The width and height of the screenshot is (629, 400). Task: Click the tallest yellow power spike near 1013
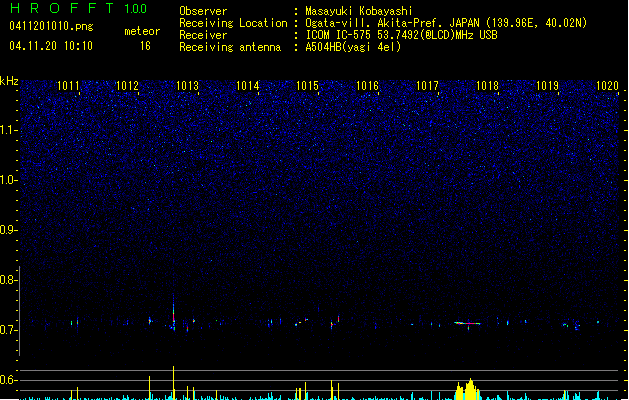coord(174,382)
